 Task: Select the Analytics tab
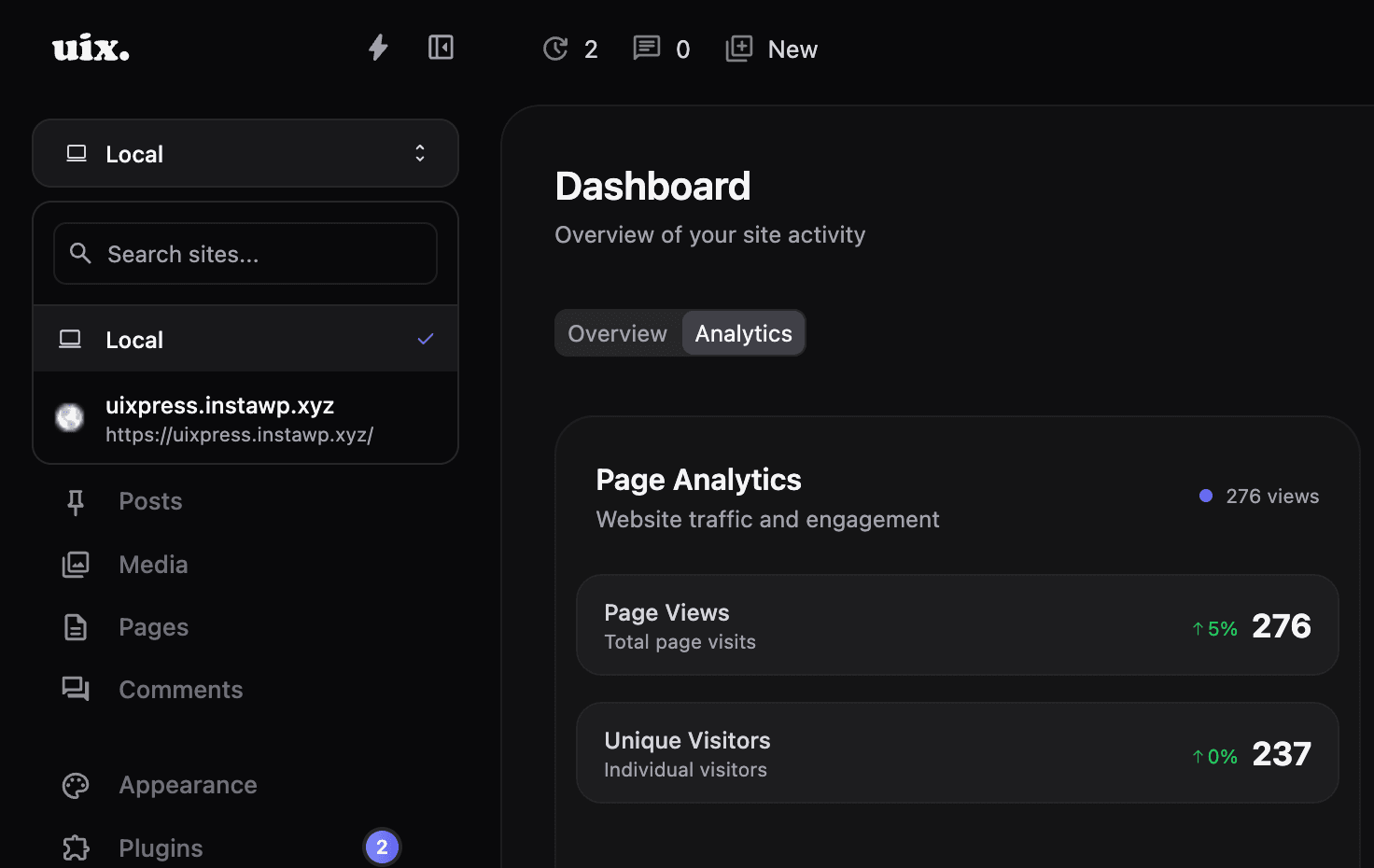[743, 332]
